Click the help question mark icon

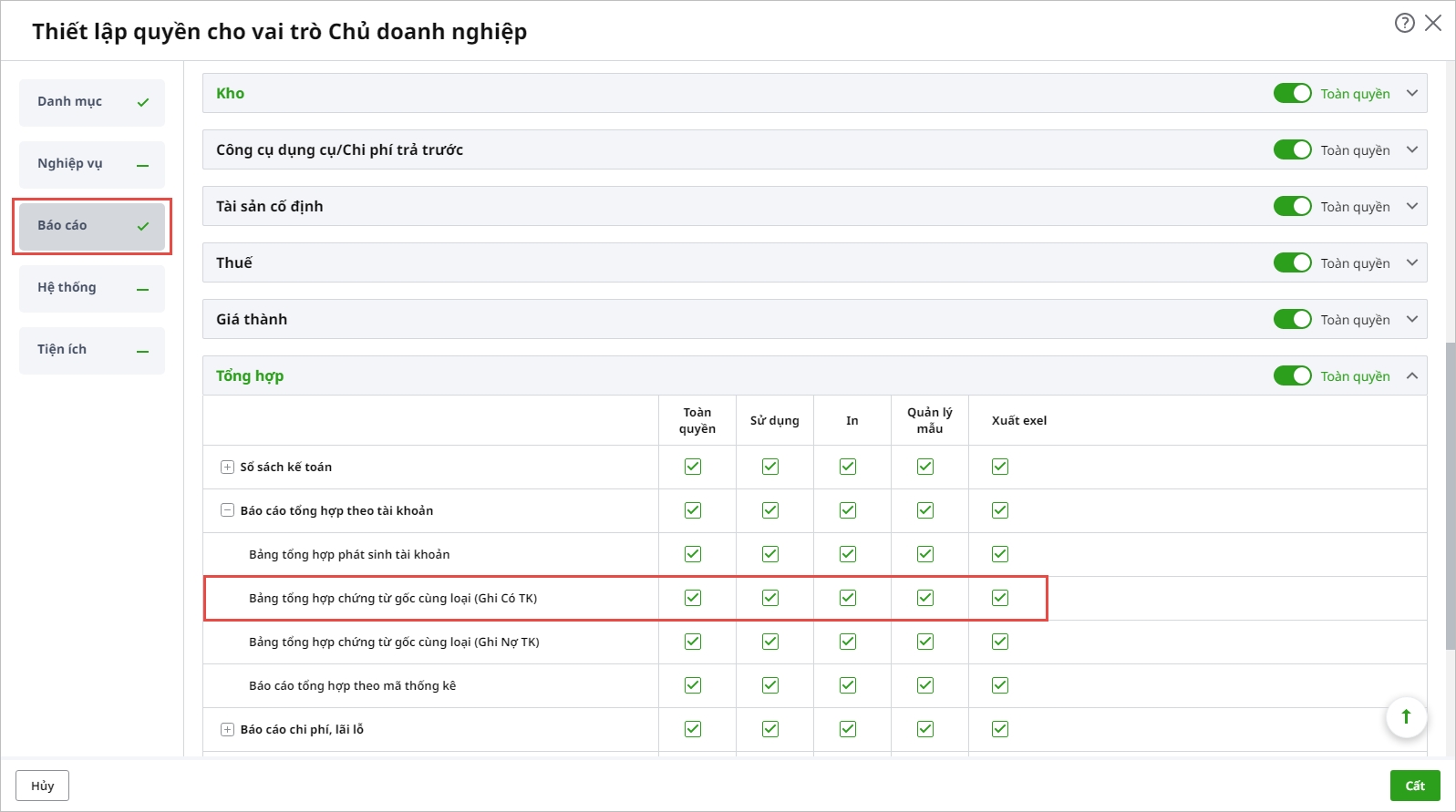1404,23
